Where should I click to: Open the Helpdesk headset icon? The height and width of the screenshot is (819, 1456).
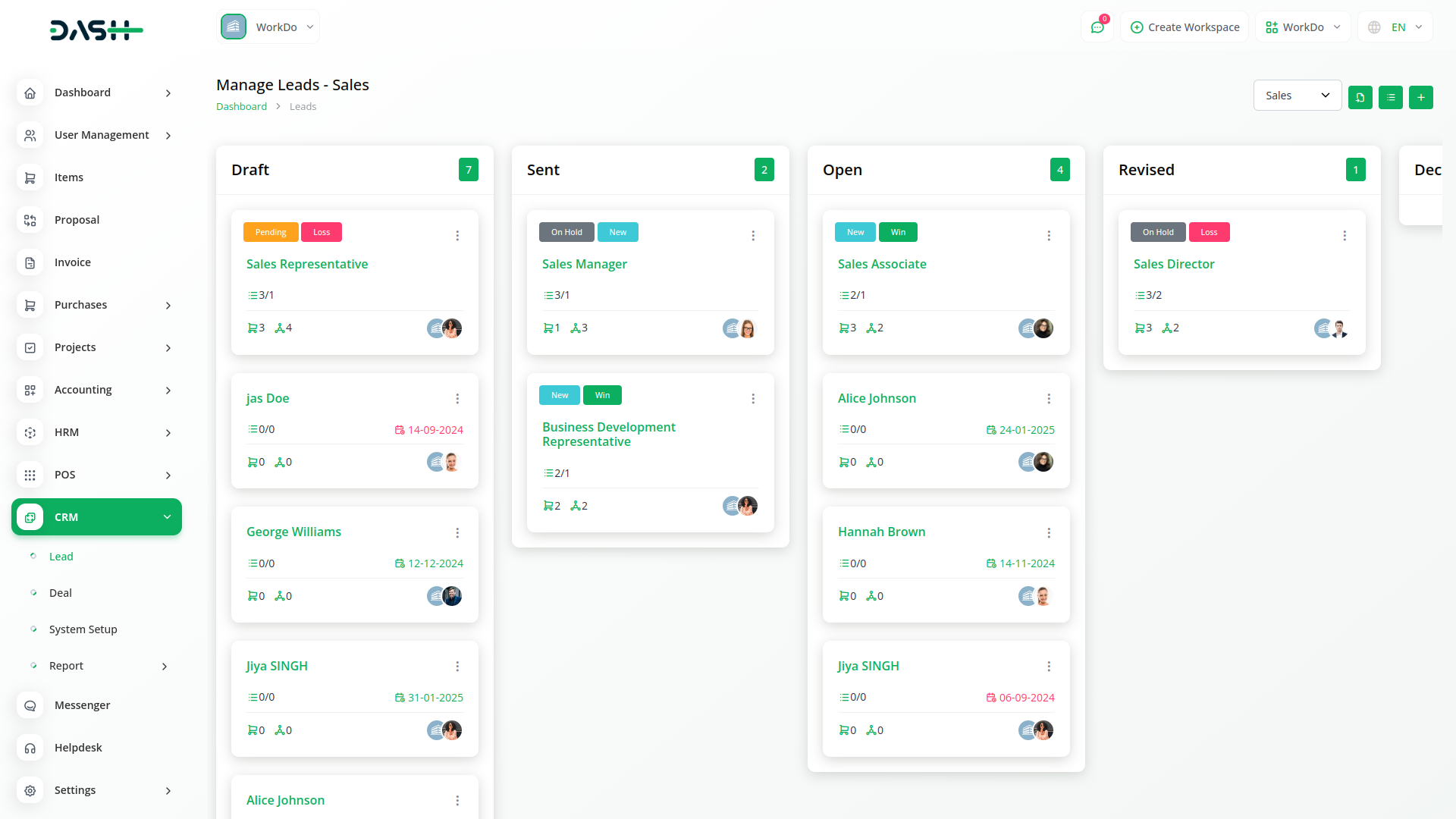[x=30, y=748]
